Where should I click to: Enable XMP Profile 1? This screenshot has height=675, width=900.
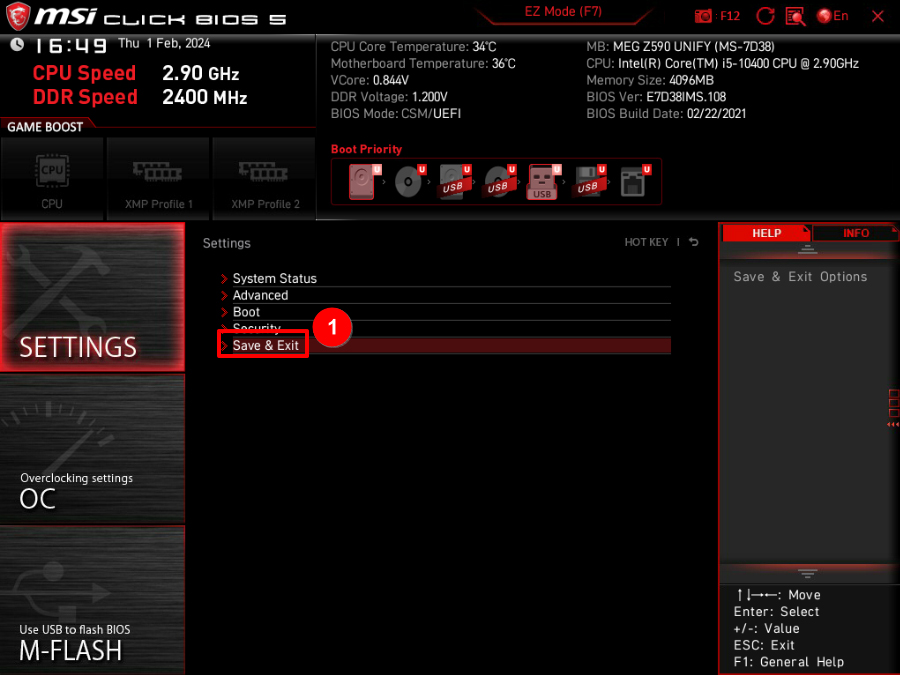158,179
